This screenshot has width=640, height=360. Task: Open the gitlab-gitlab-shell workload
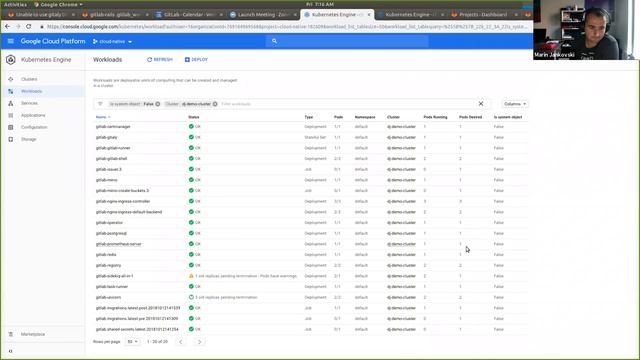[111, 158]
